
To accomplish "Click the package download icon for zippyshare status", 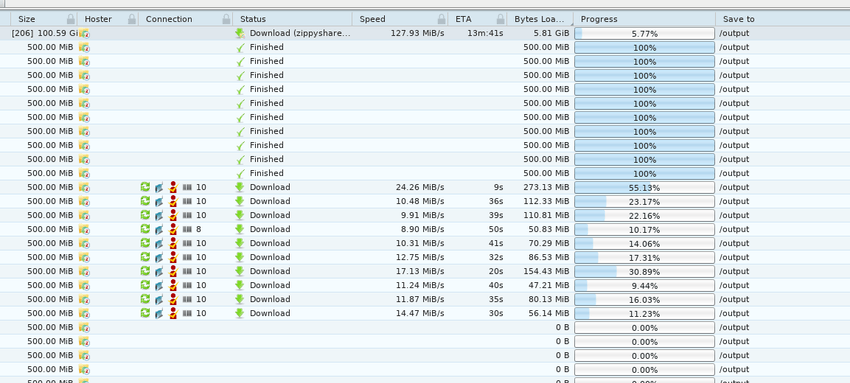I will pos(240,33).
